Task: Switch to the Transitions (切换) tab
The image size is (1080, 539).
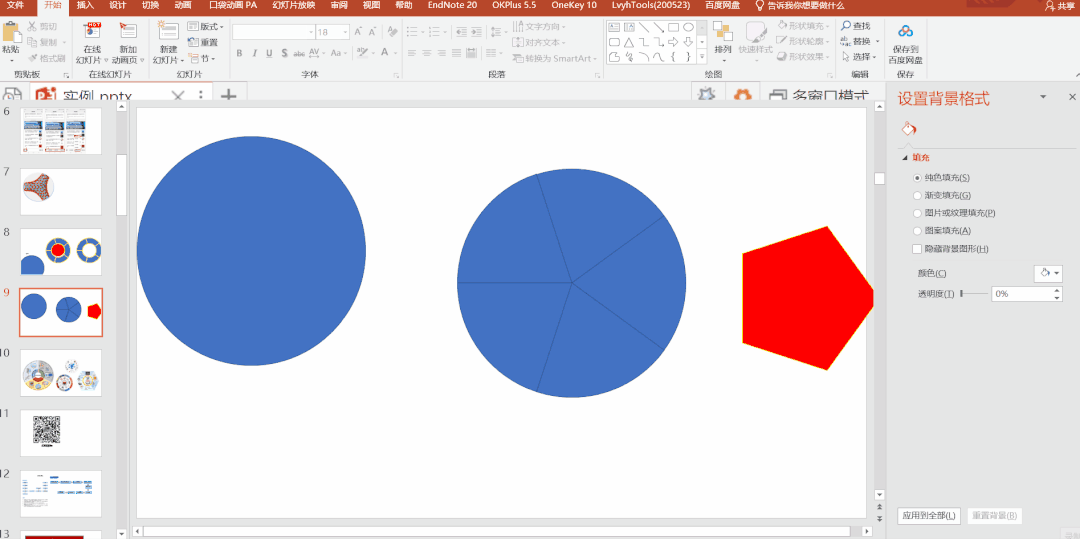Action: click(149, 6)
